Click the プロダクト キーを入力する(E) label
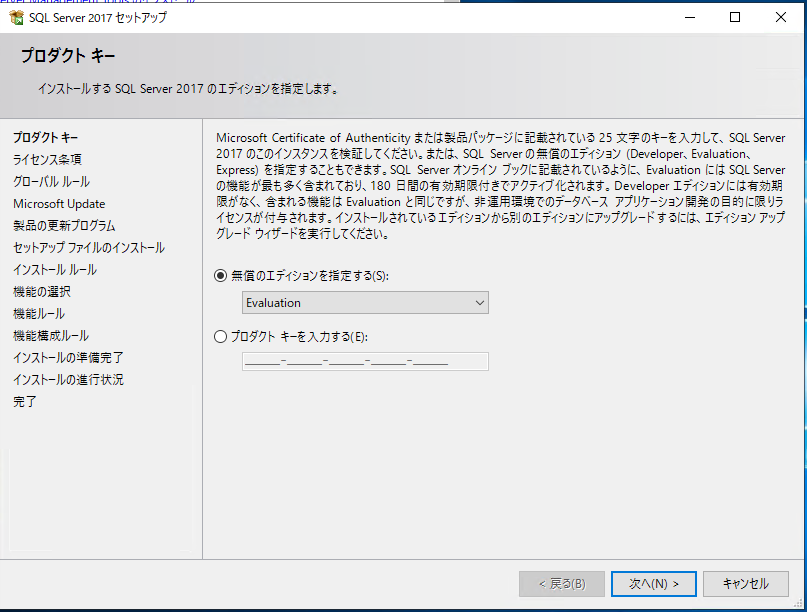This screenshot has width=807, height=612. pyautogui.click(x=300, y=337)
